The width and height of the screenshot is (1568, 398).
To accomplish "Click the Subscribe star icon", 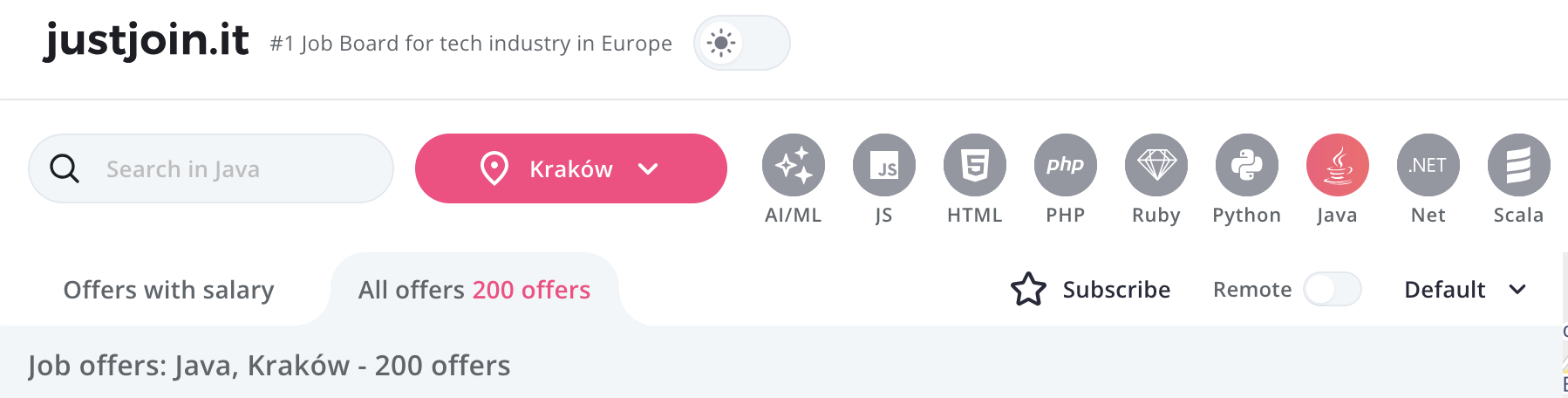I will (x=1028, y=290).
